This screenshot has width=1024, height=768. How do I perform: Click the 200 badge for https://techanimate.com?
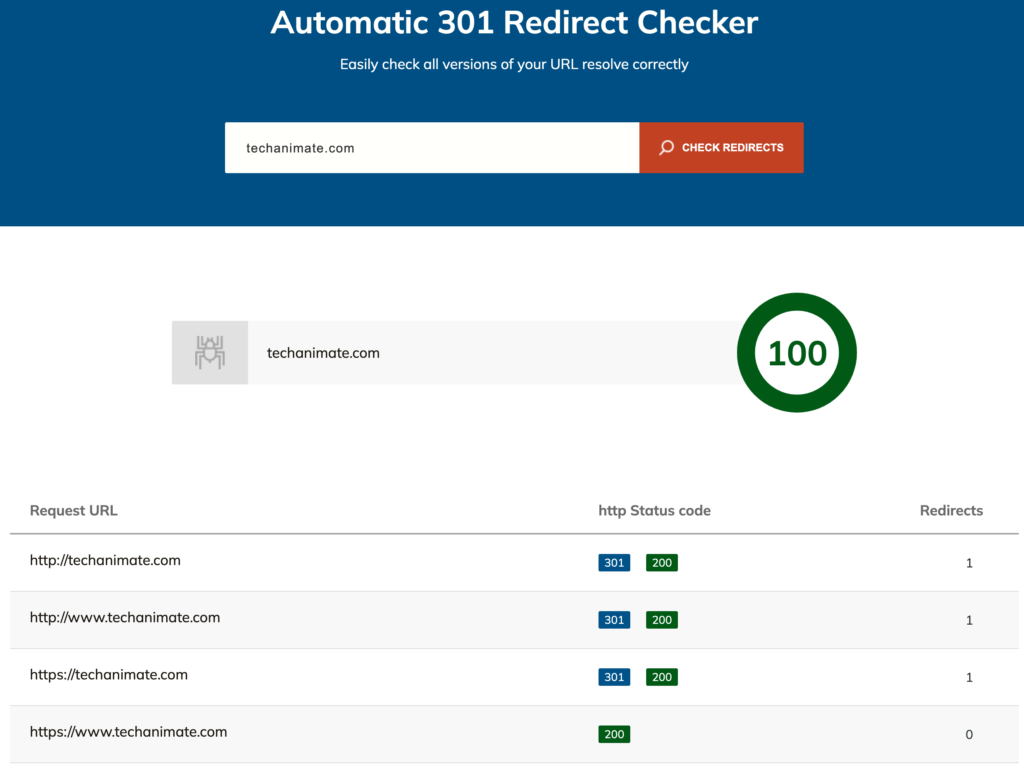click(x=661, y=677)
